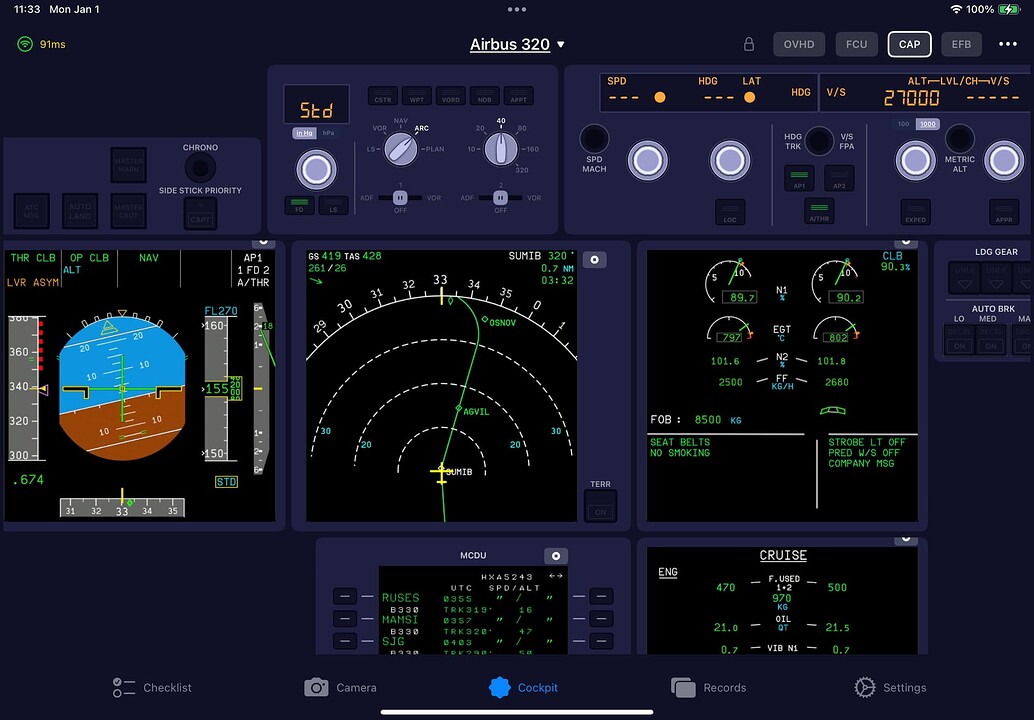Click the SPD MACH selector button

595,138
